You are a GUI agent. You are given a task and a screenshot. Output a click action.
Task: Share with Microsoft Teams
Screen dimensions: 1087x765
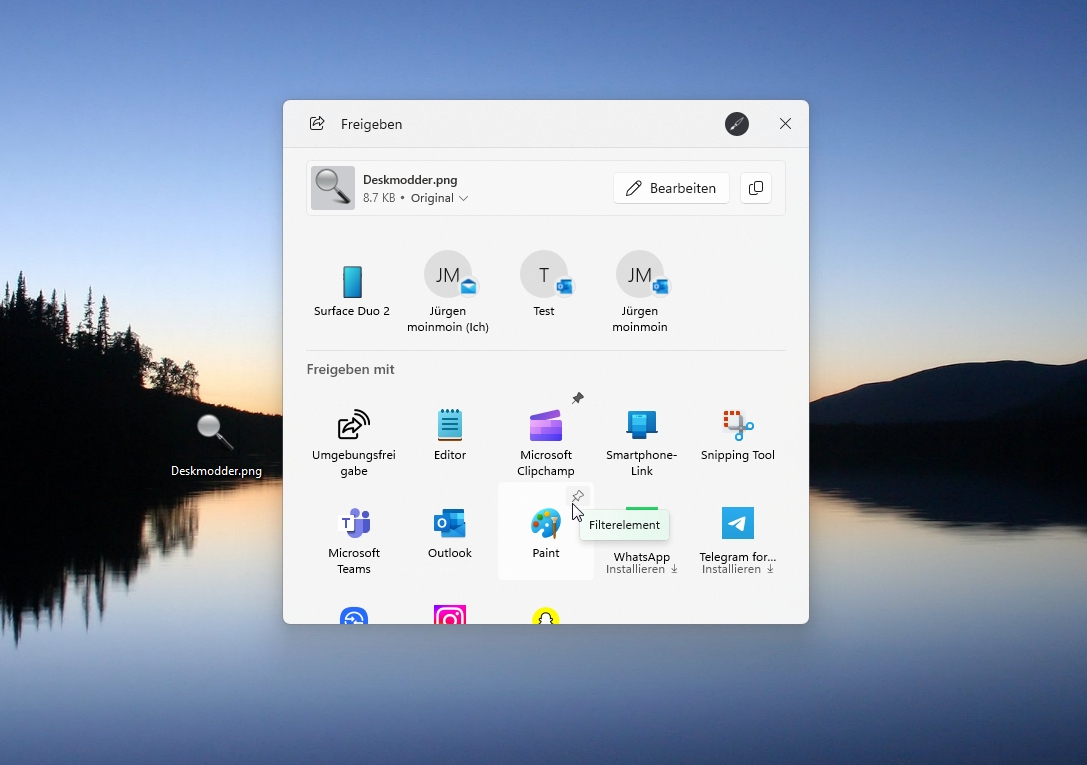click(354, 539)
